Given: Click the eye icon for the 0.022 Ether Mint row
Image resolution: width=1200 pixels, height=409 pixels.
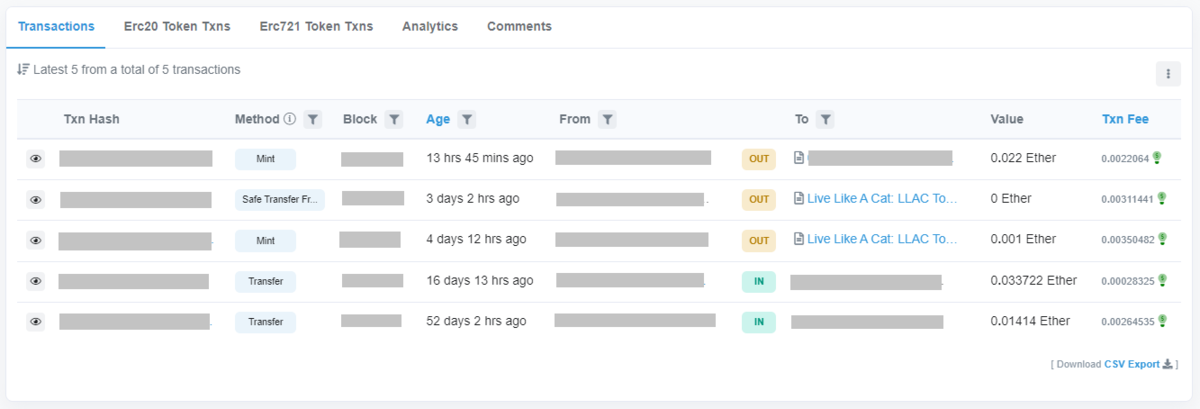Looking at the screenshot, I should pos(36,159).
